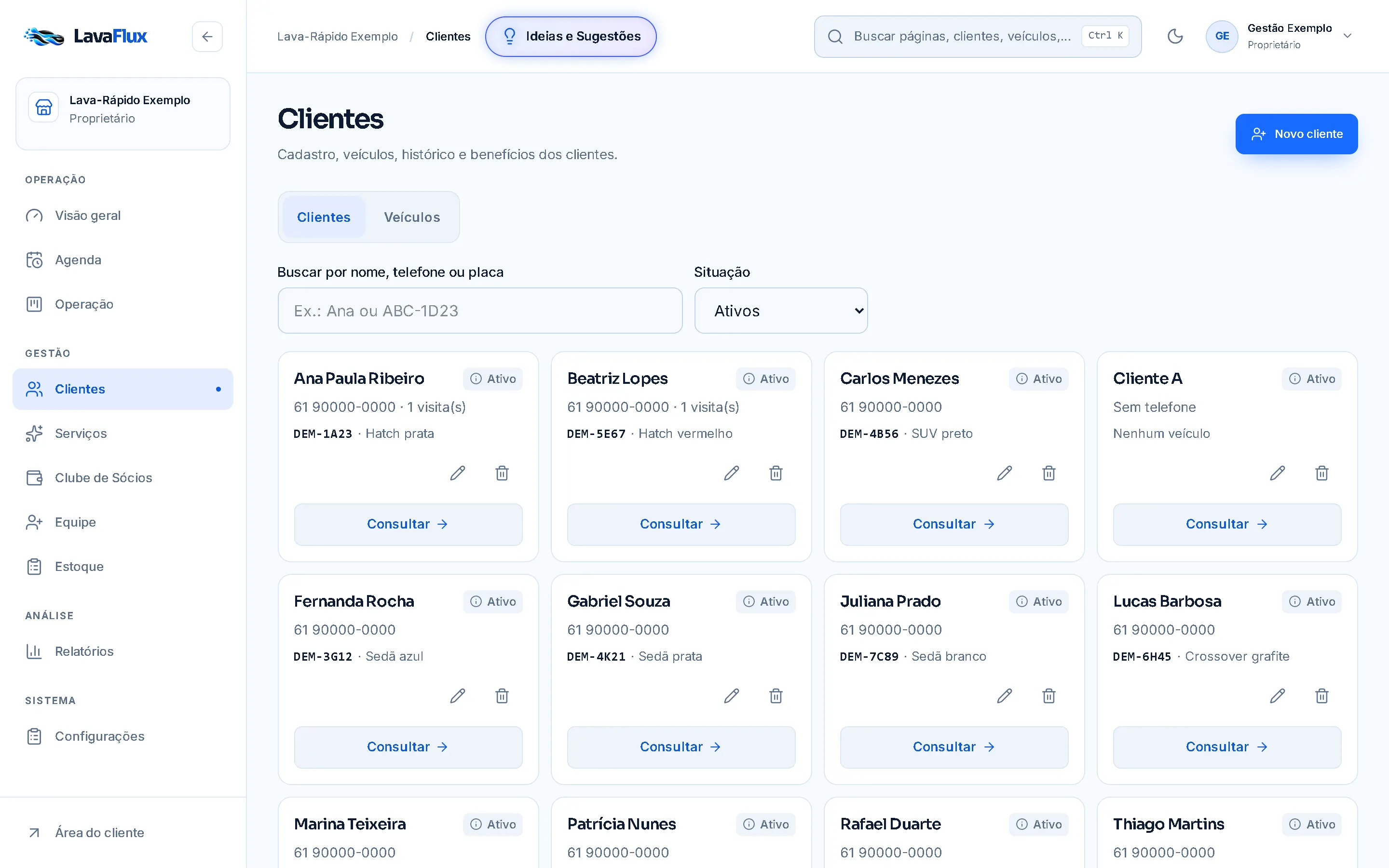Click the global search bar
The width and height of the screenshot is (1389, 868).
point(978,36)
